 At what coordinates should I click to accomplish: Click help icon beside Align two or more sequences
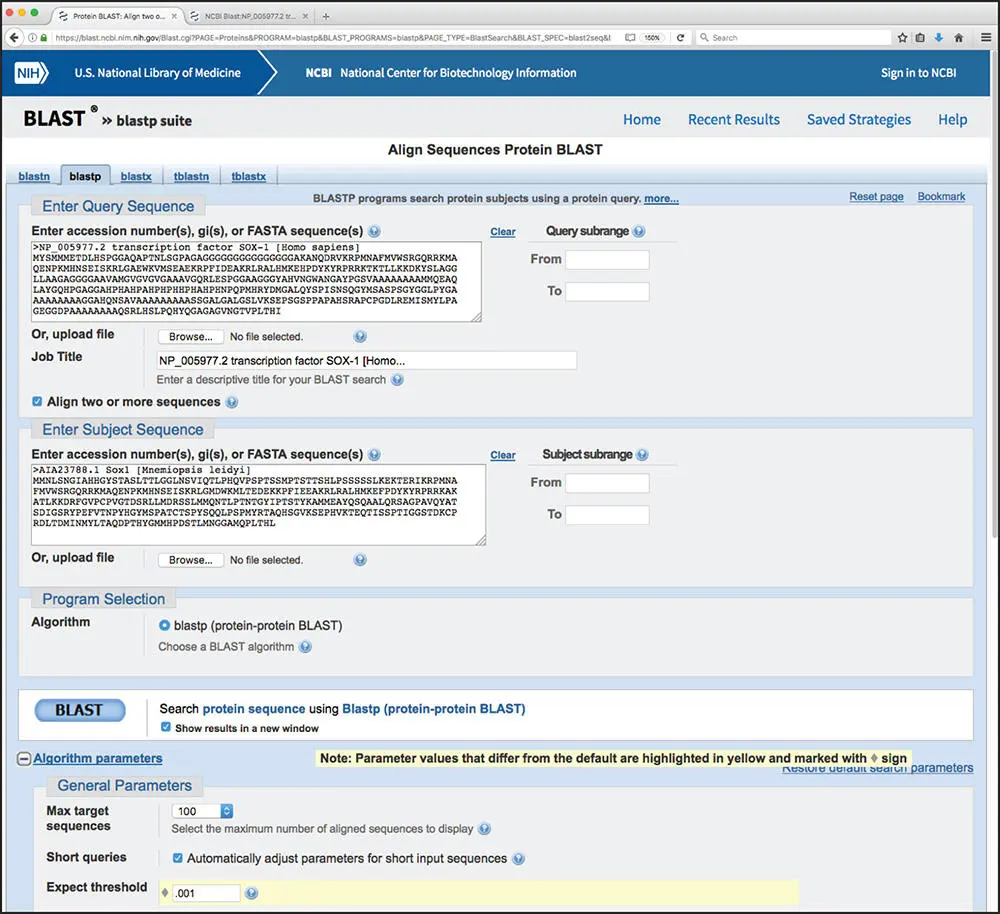232,402
